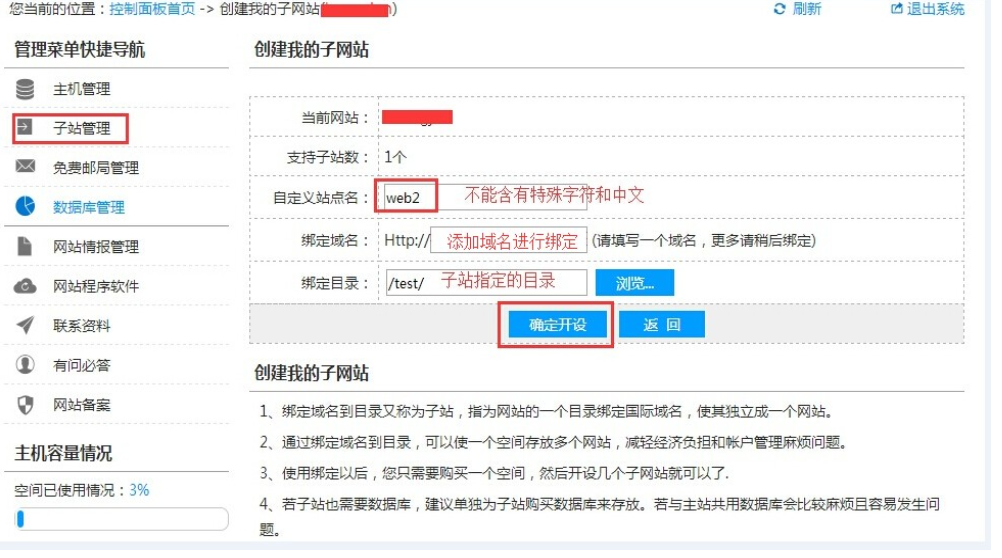Image resolution: width=1002 pixels, height=558 pixels.
Task: Click the 子站管理 arrow icon
Action: [24, 127]
